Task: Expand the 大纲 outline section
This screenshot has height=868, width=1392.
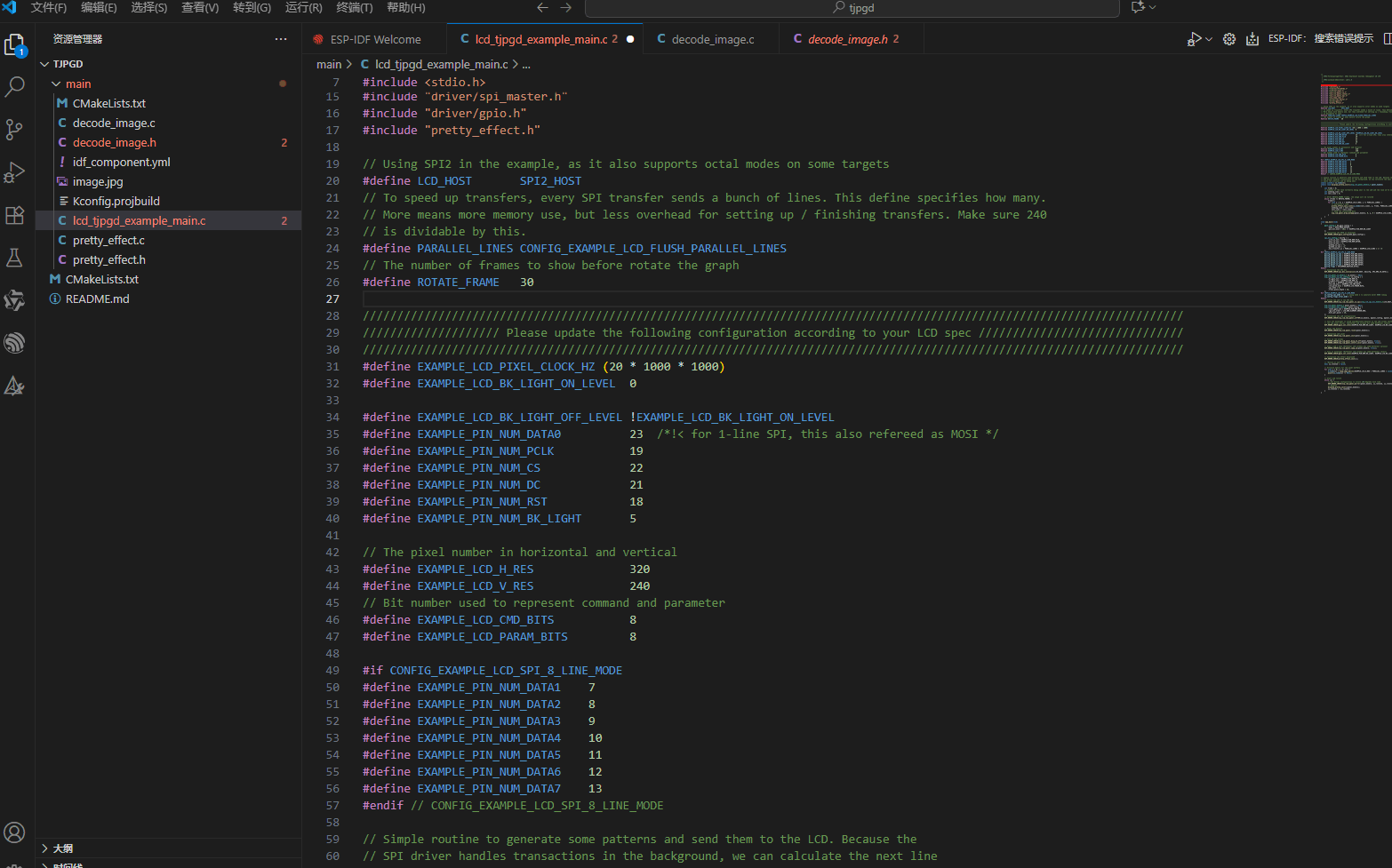Action: tap(45, 848)
